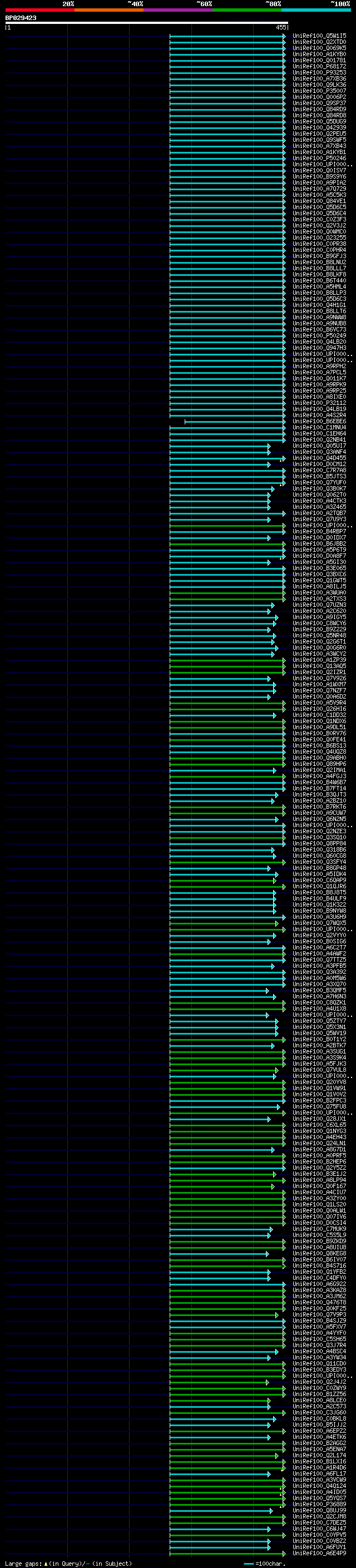Select hit label UniRef100_B2AGG2
356x1568 pixels.
(x=319, y=1443)
